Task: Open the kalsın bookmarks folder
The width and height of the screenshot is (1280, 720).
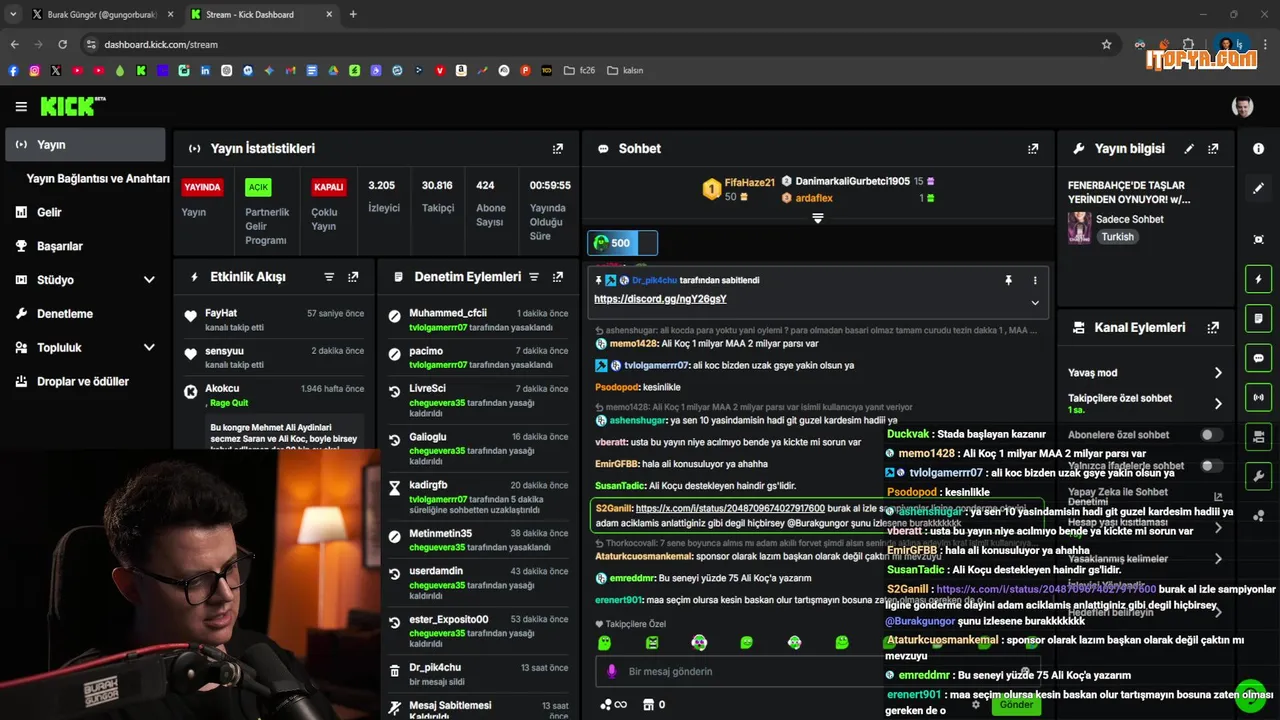Action: point(624,70)
